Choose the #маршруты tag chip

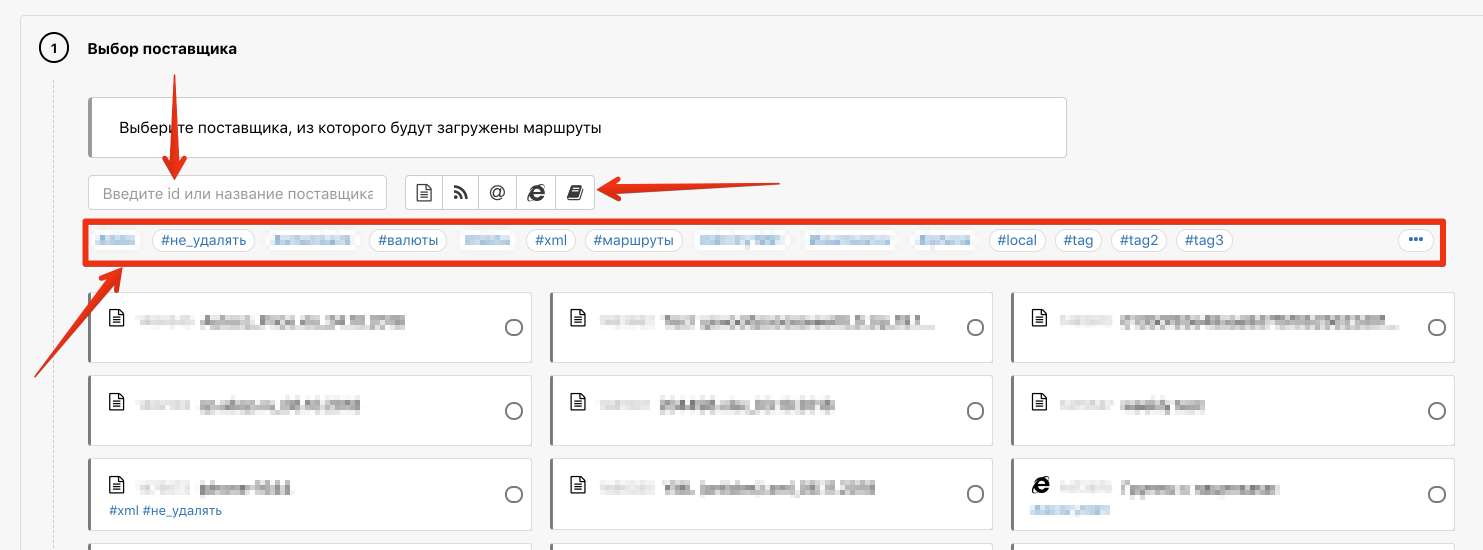coord(634,241)
